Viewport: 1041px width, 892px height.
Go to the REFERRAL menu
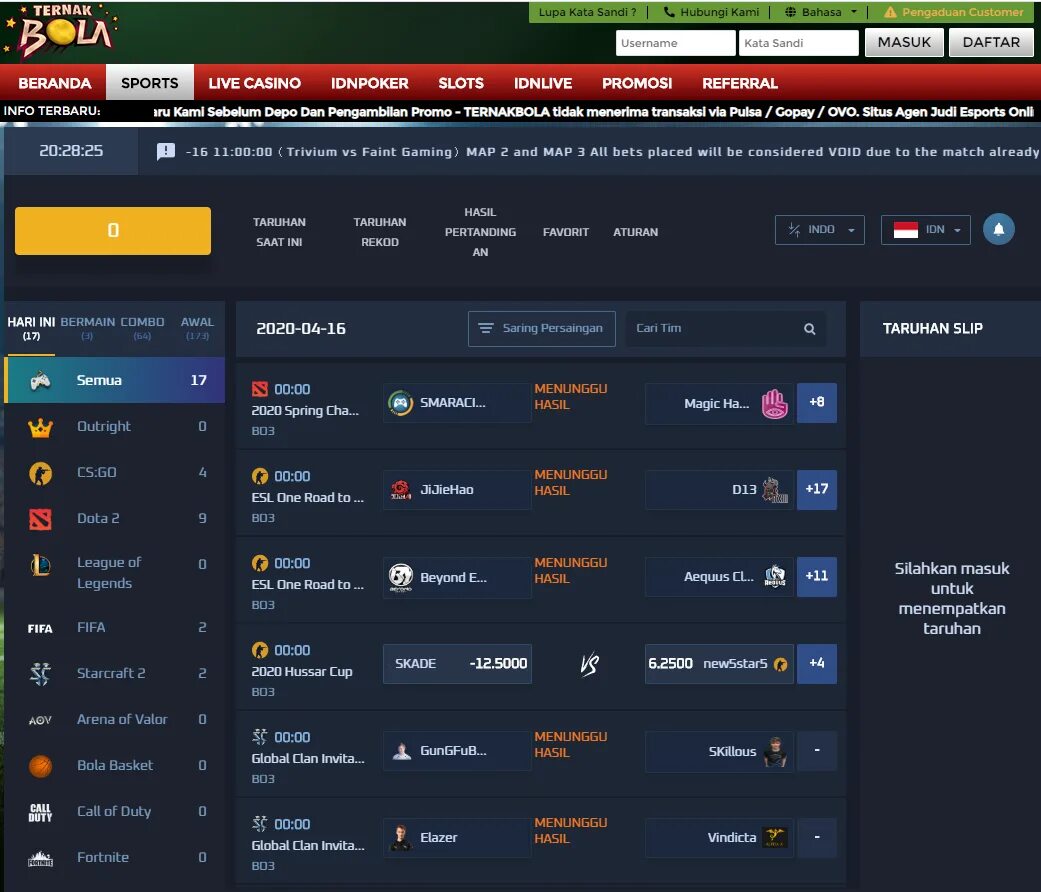[740, 83]
